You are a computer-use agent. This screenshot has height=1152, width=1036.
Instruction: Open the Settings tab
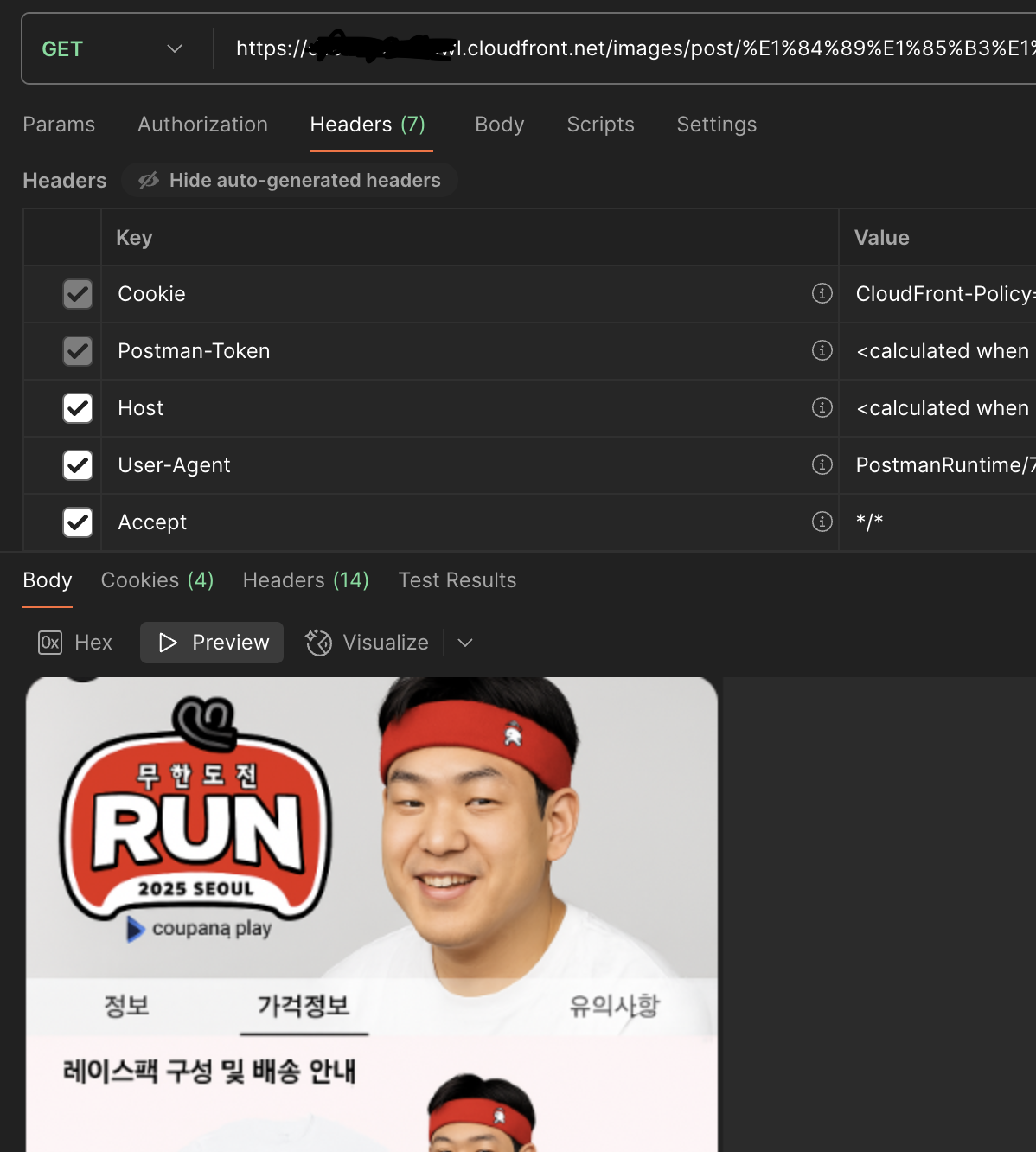(x=716, y=125)
